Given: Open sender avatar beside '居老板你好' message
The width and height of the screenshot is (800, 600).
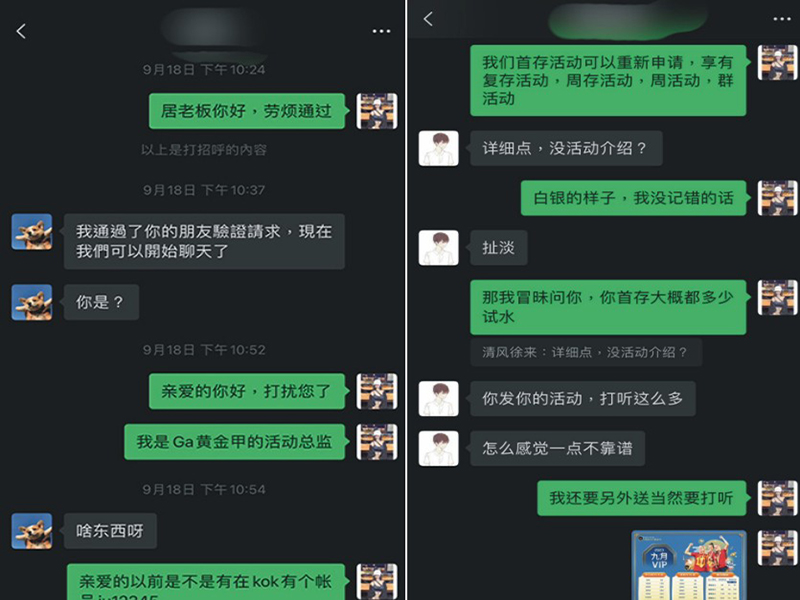Looking at the screenshot, I should point(377,111).
